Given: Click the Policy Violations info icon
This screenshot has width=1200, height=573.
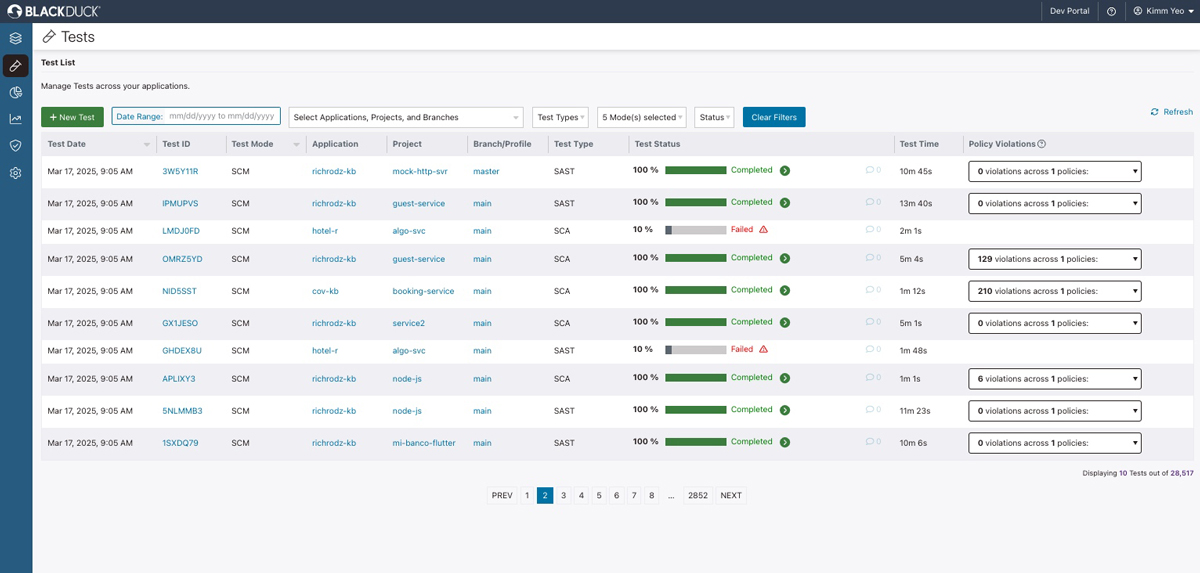Looking at the screenshot, I should pos(1042,144).
